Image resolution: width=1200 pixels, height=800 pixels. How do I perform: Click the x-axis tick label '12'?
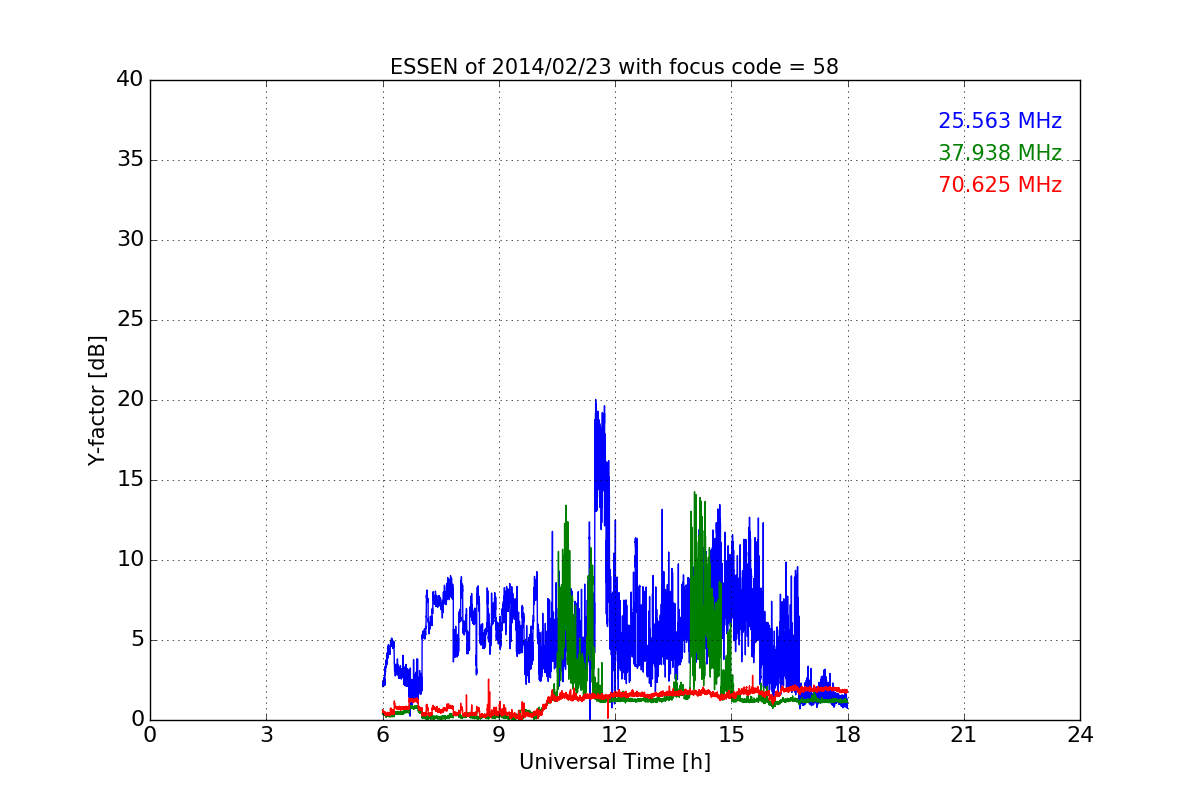point(615,734)
